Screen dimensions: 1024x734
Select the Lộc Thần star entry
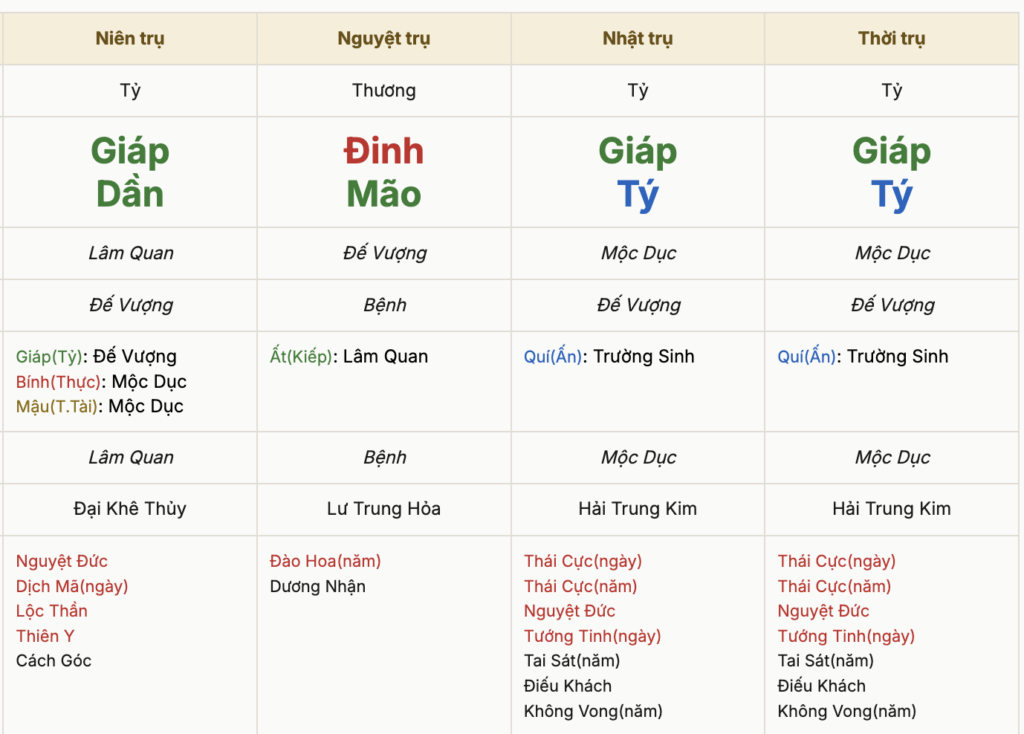[x=52, y=611]
